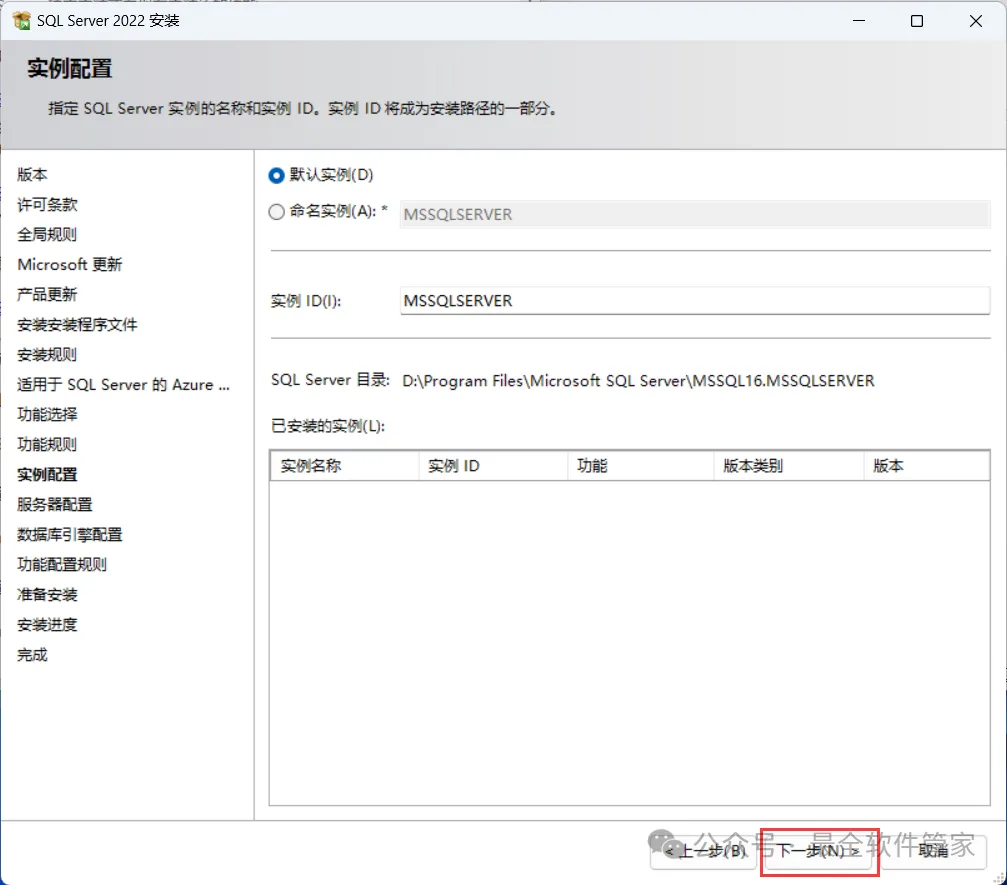Select the 服务器配置 step in sidebar
Image resolution: width=1007 pixels, height=885 pixels.
point(55,505)
